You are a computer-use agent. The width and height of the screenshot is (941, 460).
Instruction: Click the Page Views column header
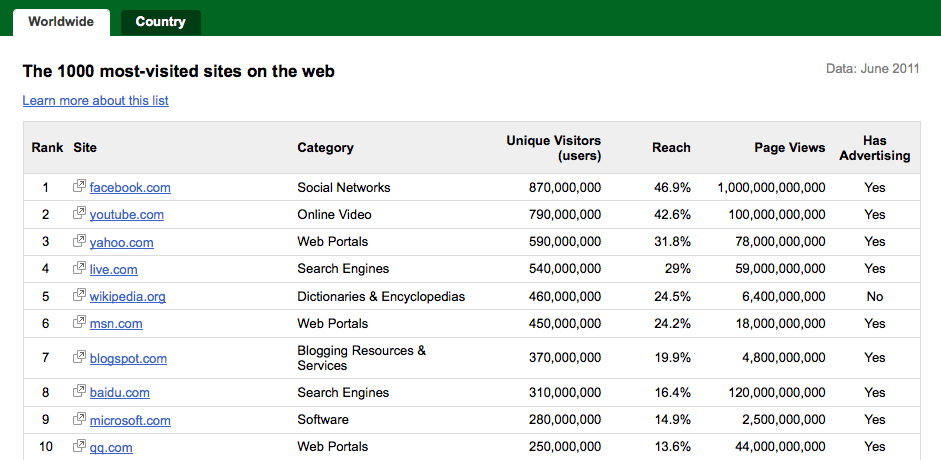pos(790,148)
